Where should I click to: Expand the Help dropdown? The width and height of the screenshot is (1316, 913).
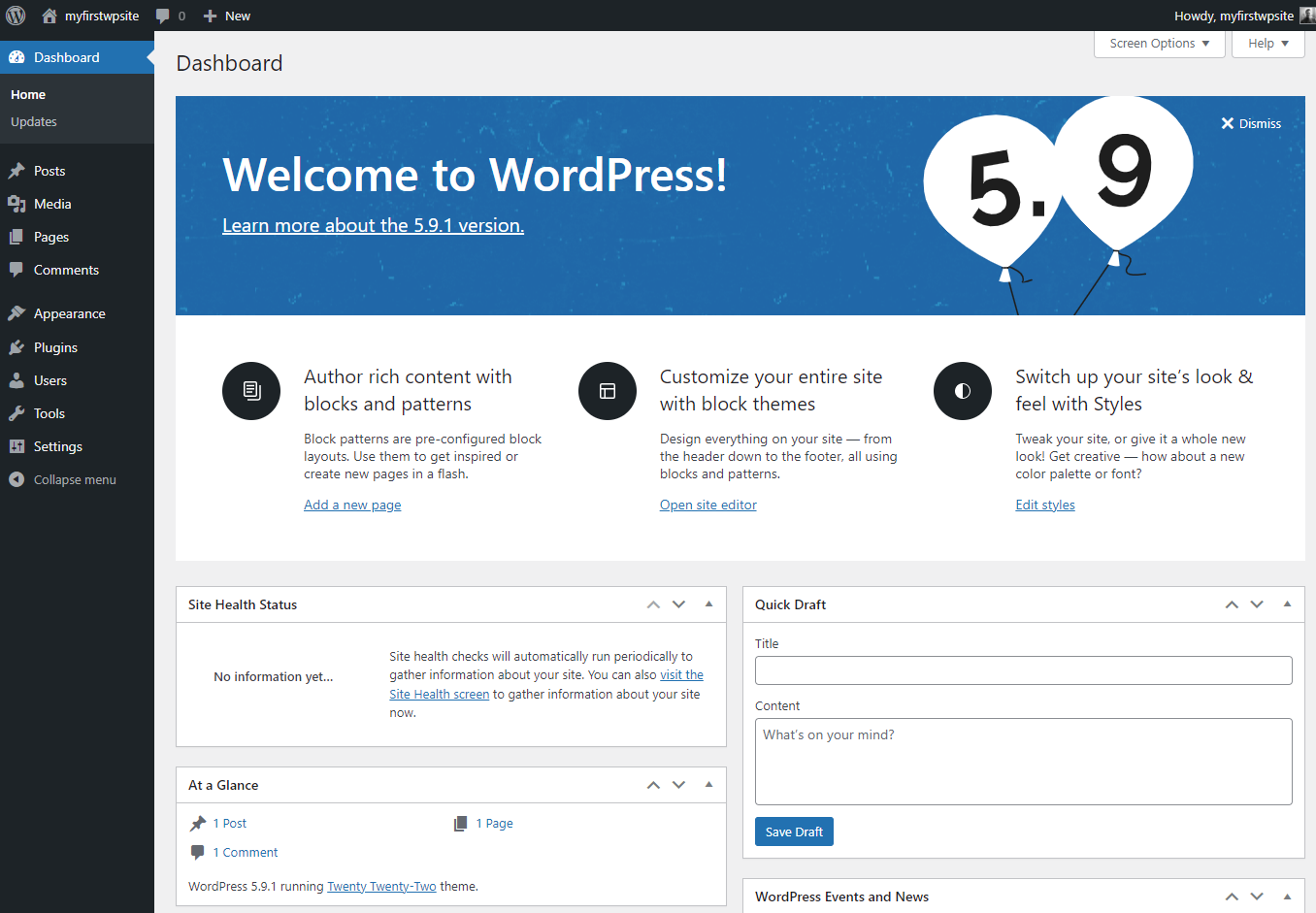(x=1267, y=43)
